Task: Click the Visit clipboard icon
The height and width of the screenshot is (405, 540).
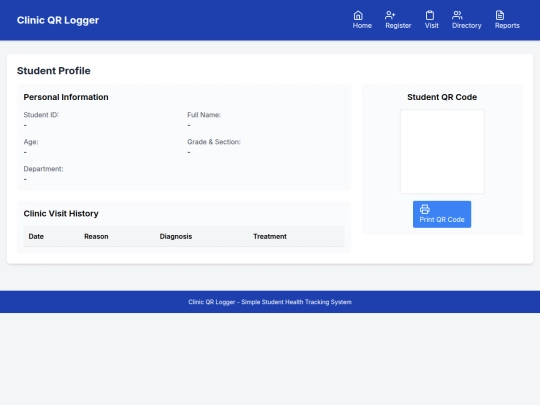Action: pyautogui.click(x=430, y=15)
